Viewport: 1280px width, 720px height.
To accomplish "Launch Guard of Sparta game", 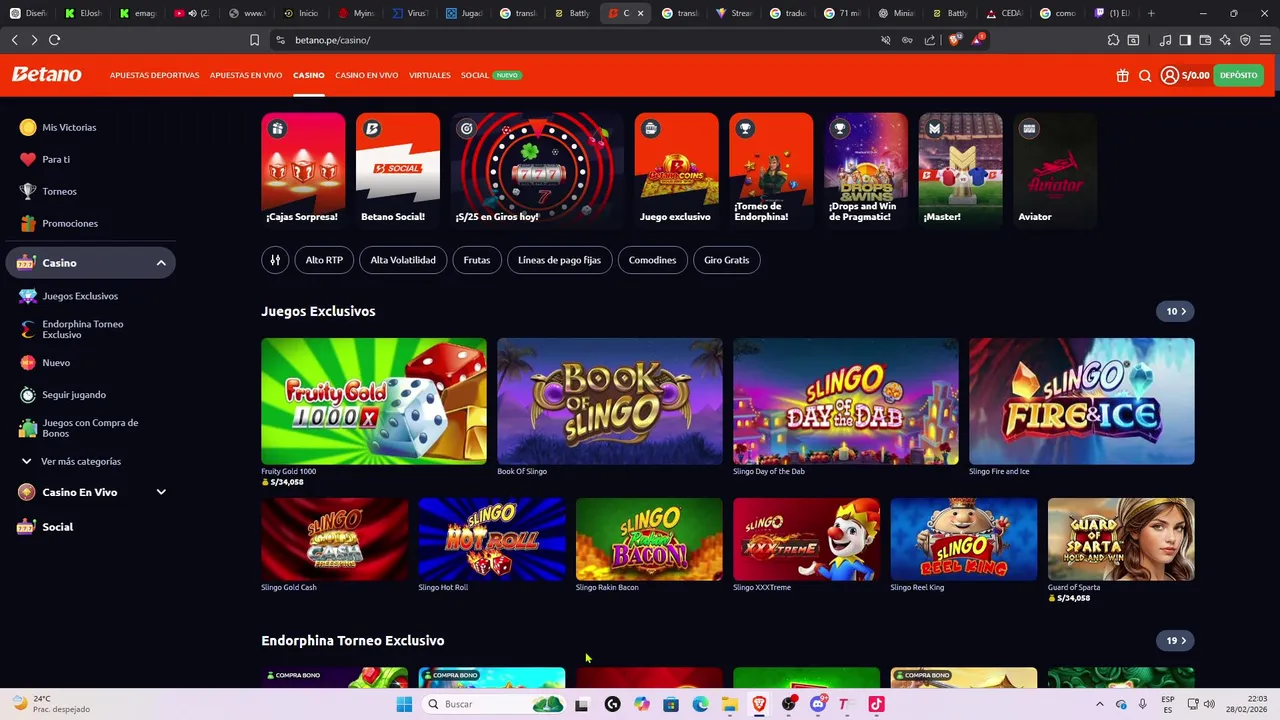I will tap(1121, 539).
